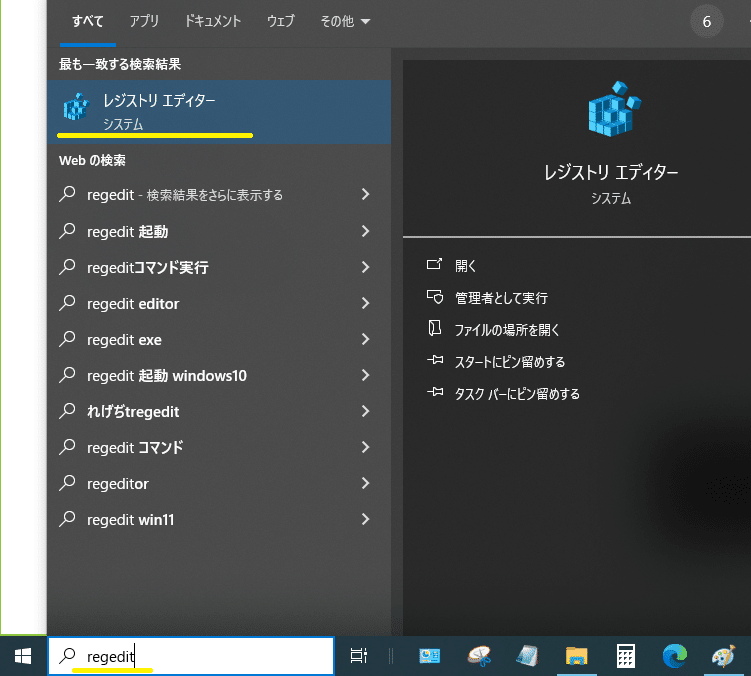Expand the chevron for れげぢtregedit
751x676 pixels.
(365, 411)
